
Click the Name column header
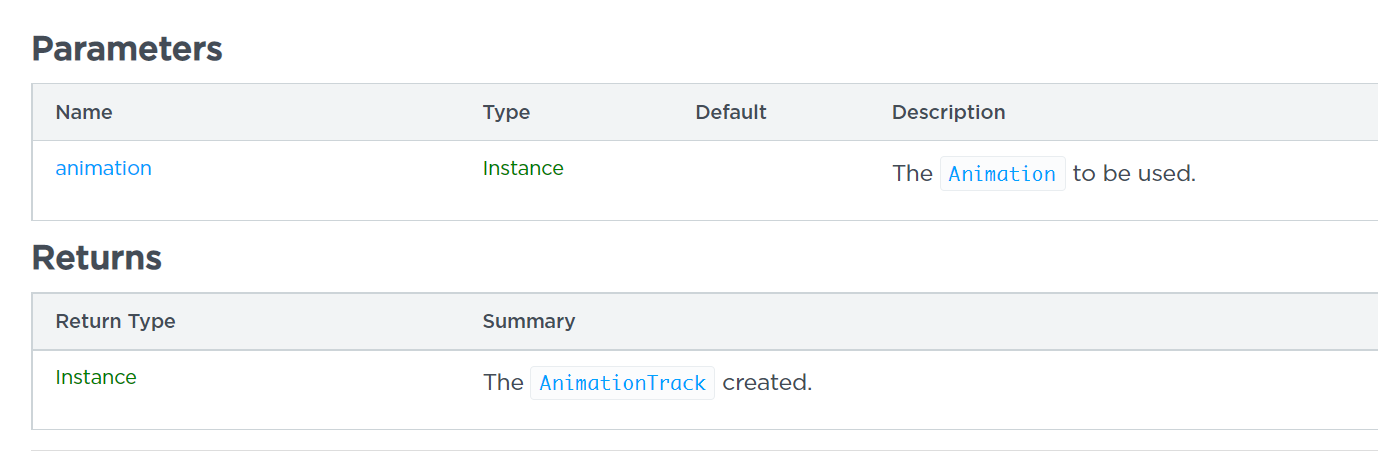84,112
